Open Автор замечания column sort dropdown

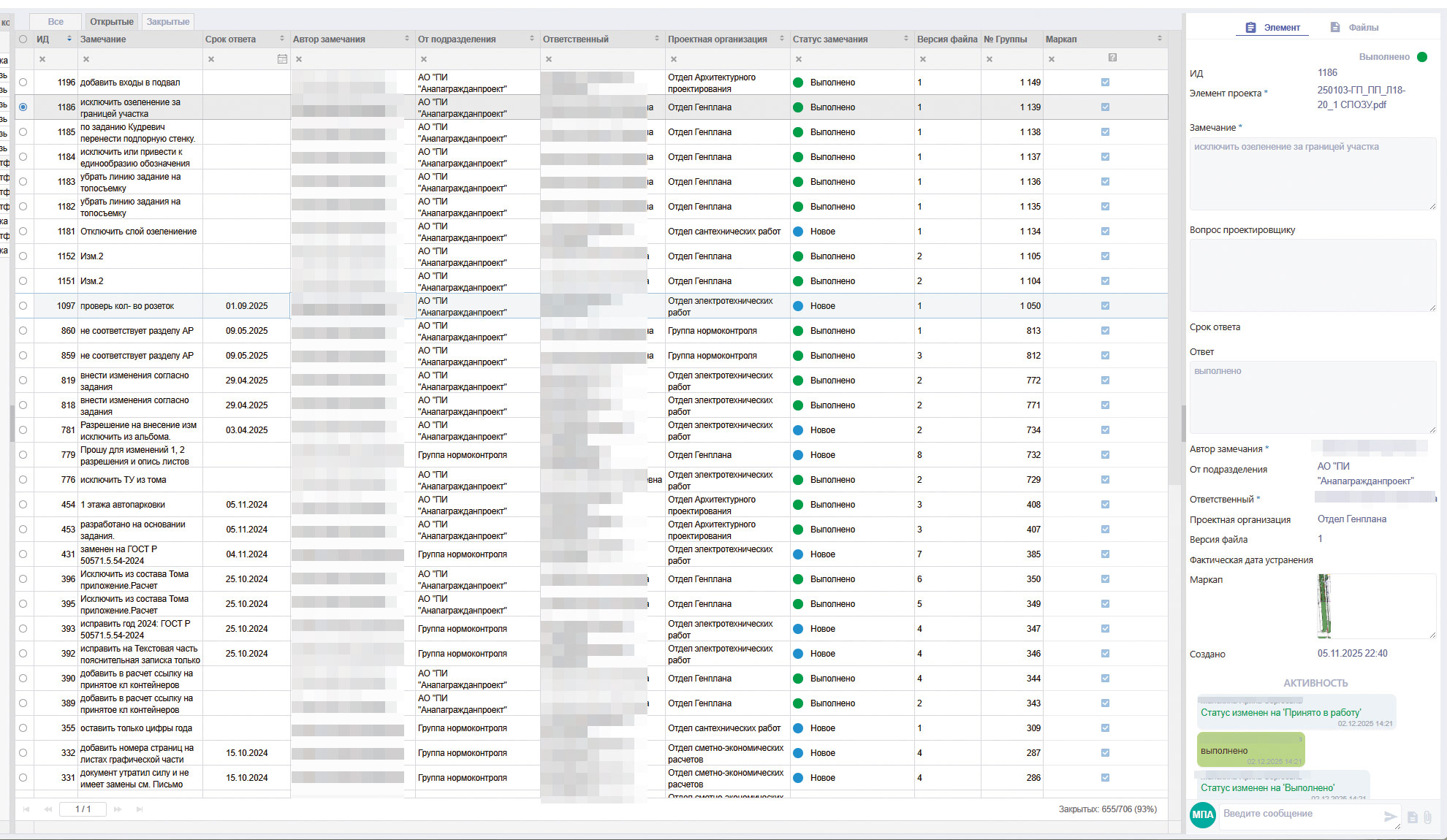pos(407,39)
